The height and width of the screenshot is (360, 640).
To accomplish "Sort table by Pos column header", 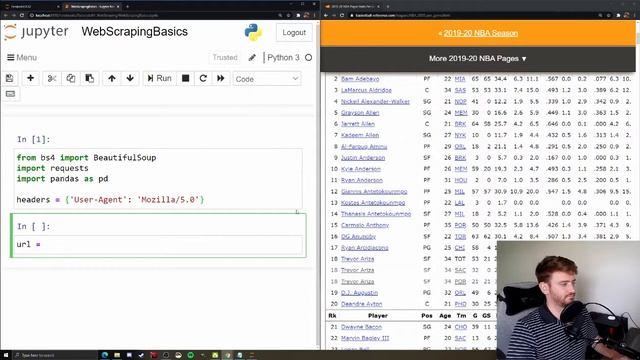I will click(x=427, y=316).
